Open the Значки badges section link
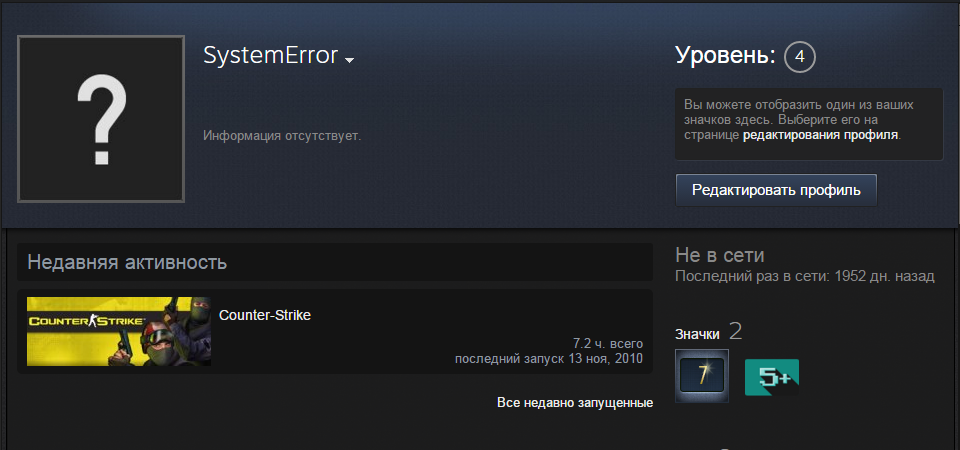Viewport: 960px width, 450px height. [x=697, y=334]
